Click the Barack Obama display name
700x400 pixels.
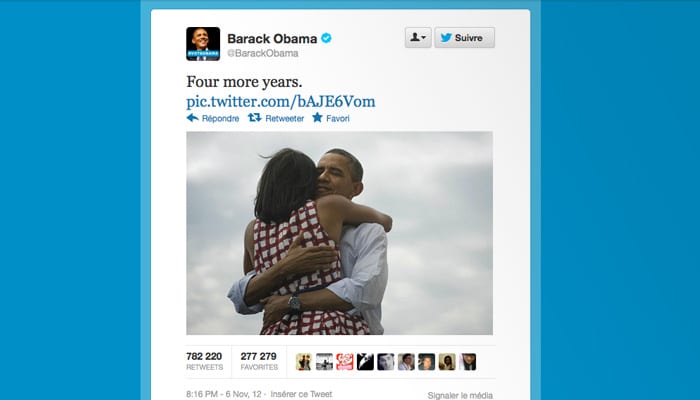(272, 39)
